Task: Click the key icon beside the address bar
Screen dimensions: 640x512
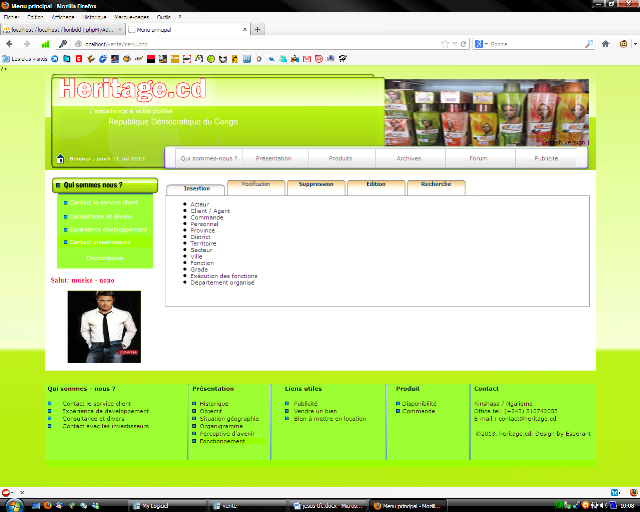Action: click(x=63, y=44)
